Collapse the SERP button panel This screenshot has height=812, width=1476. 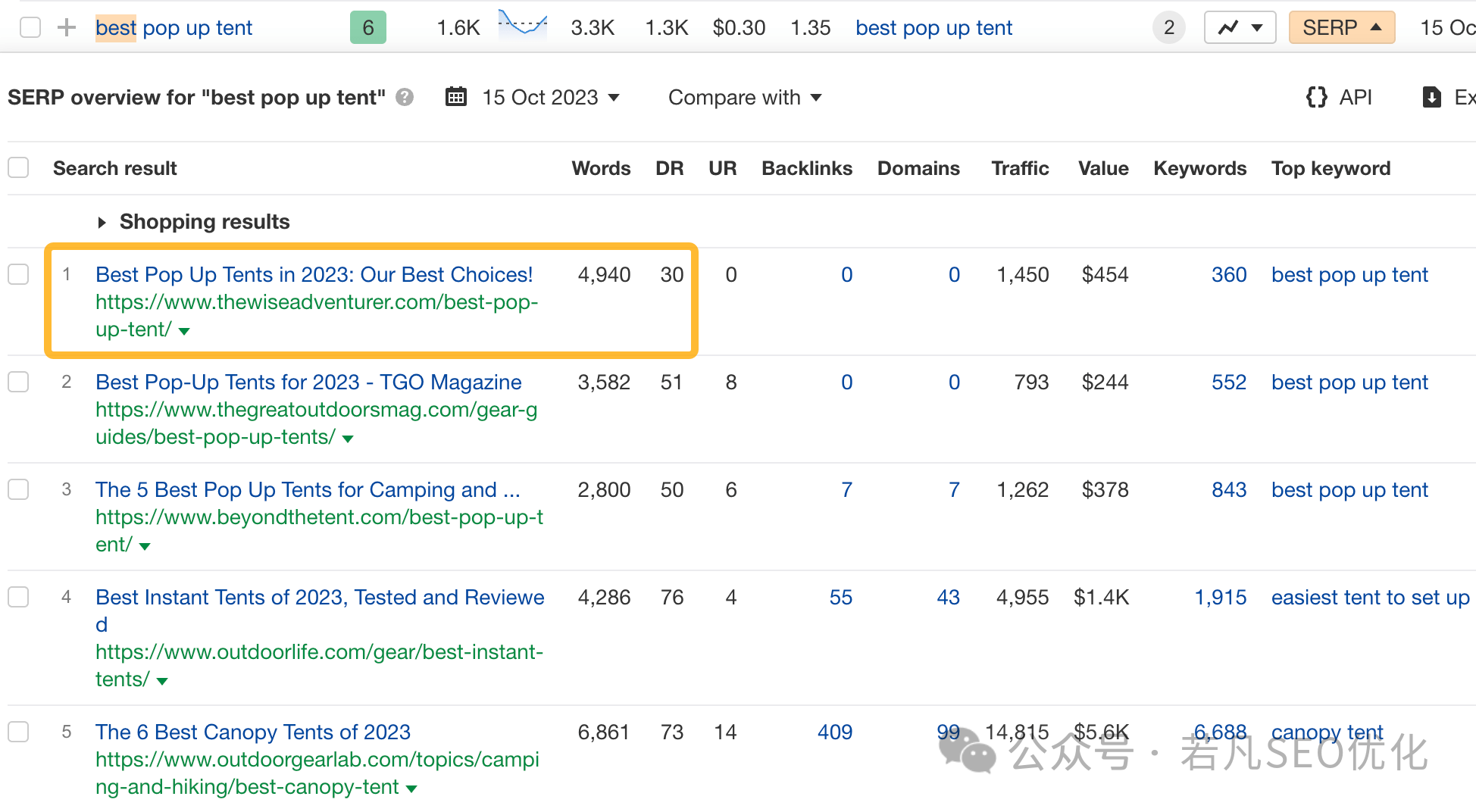tap(1342, 28)
